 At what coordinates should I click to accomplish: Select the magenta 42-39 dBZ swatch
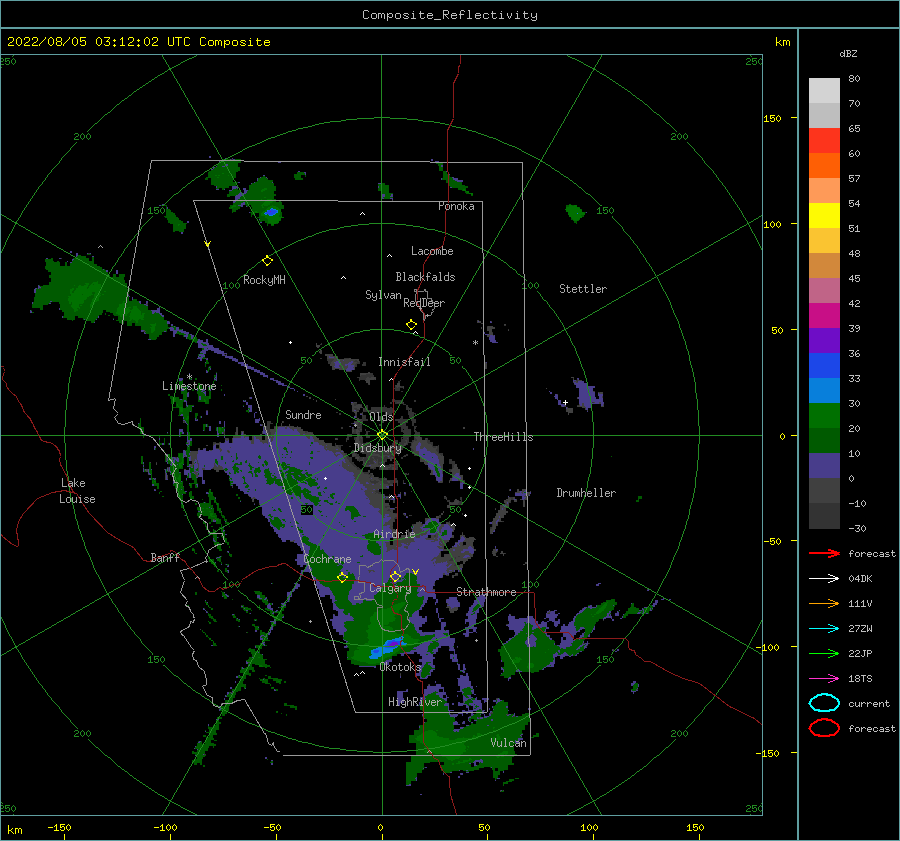pyautogui.click(x=824, y=316)
